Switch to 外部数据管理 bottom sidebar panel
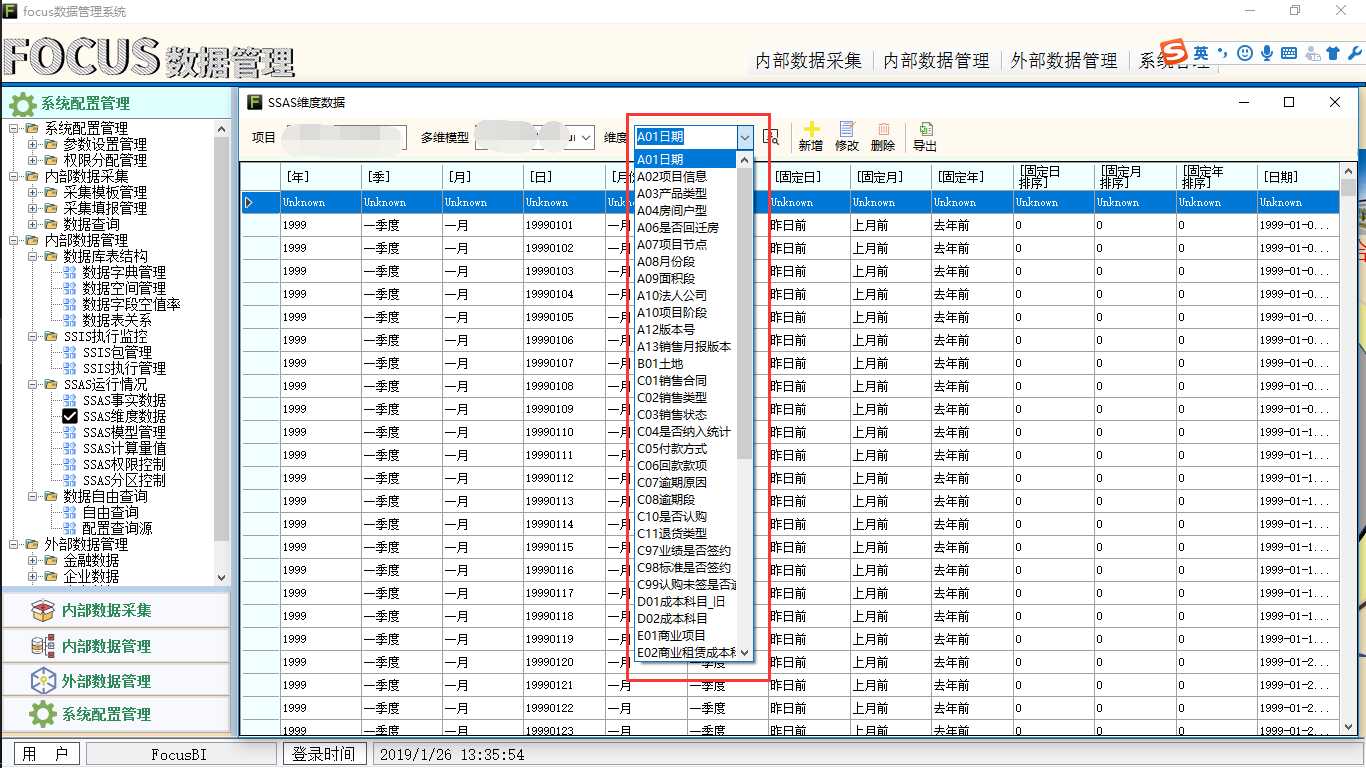 (115, 681)
